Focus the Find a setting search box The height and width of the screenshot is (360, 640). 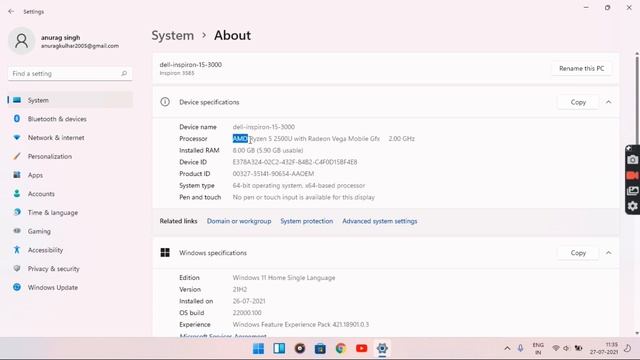[70, 73]
